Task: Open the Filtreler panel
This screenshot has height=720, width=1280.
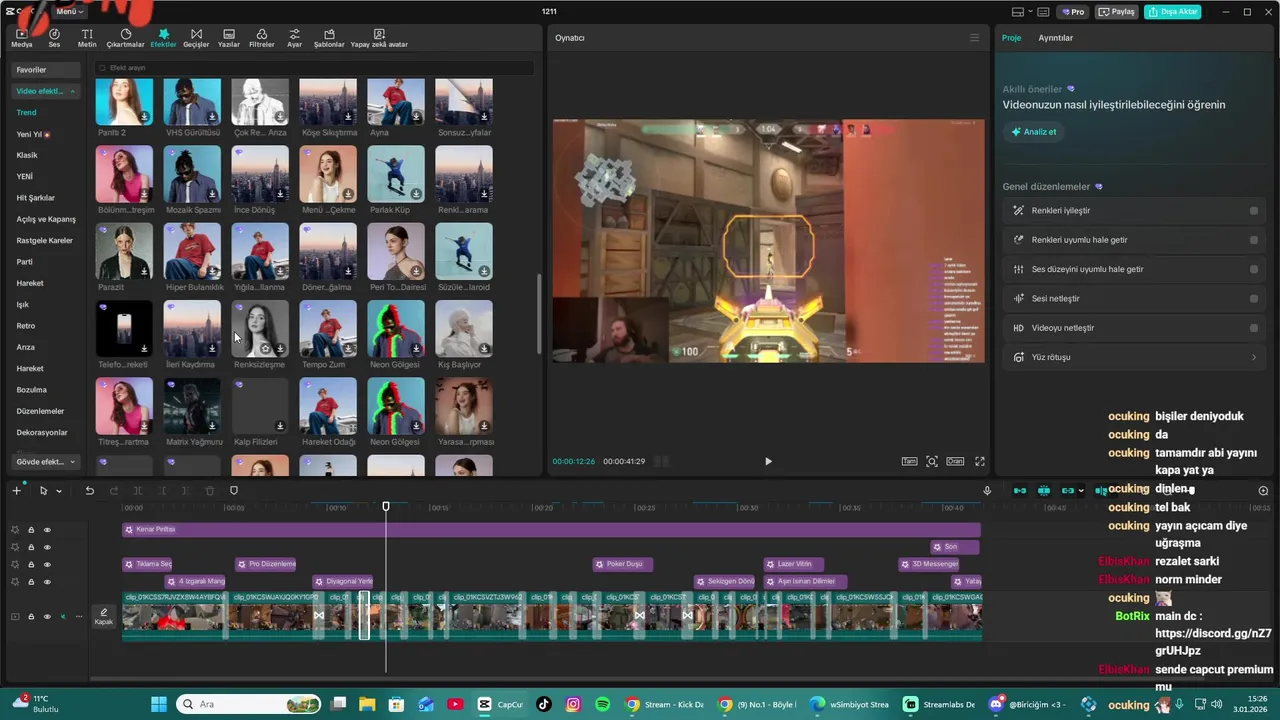Action: (x=261, y=38)
